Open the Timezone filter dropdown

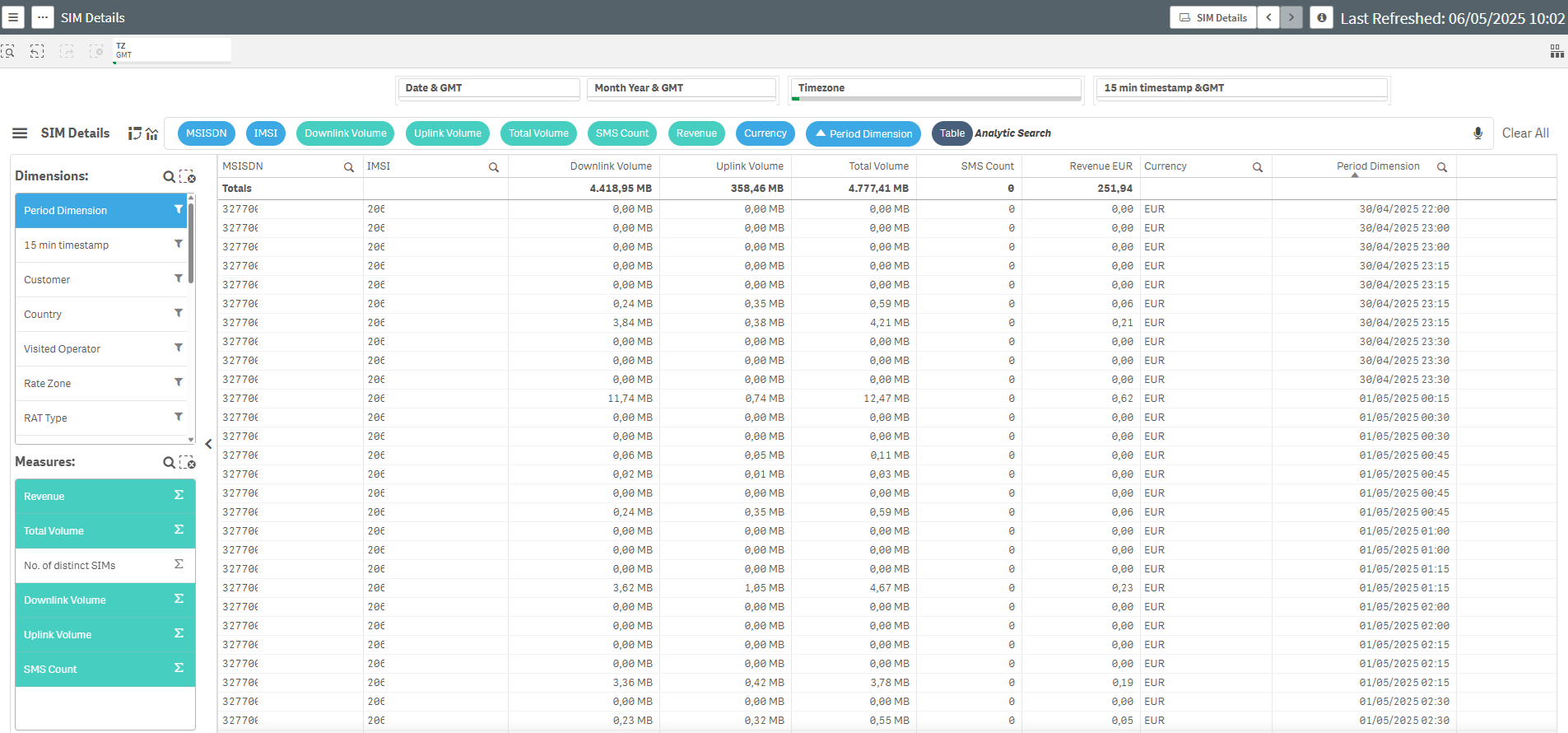935,88
